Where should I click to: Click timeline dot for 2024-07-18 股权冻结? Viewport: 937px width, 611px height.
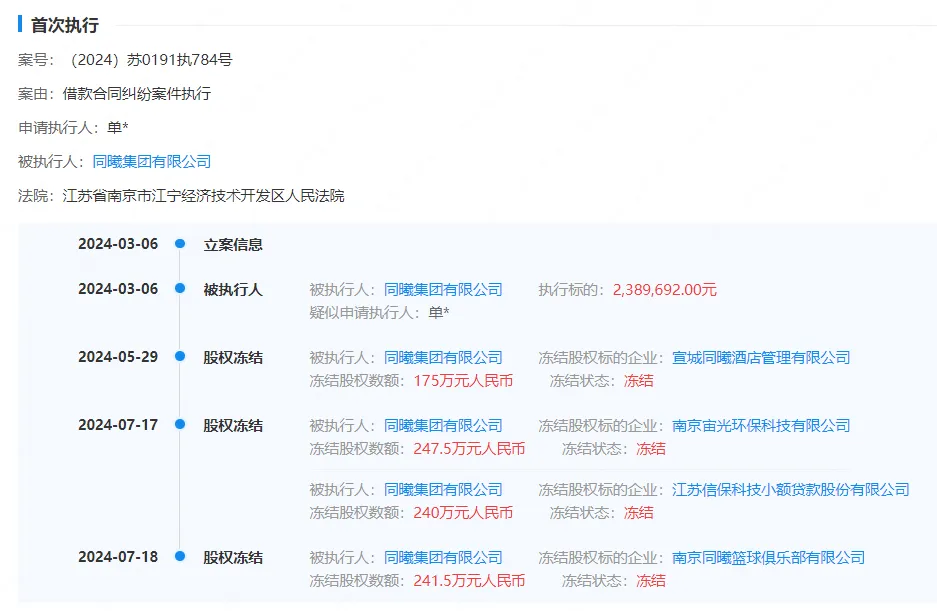coord(180,557)
